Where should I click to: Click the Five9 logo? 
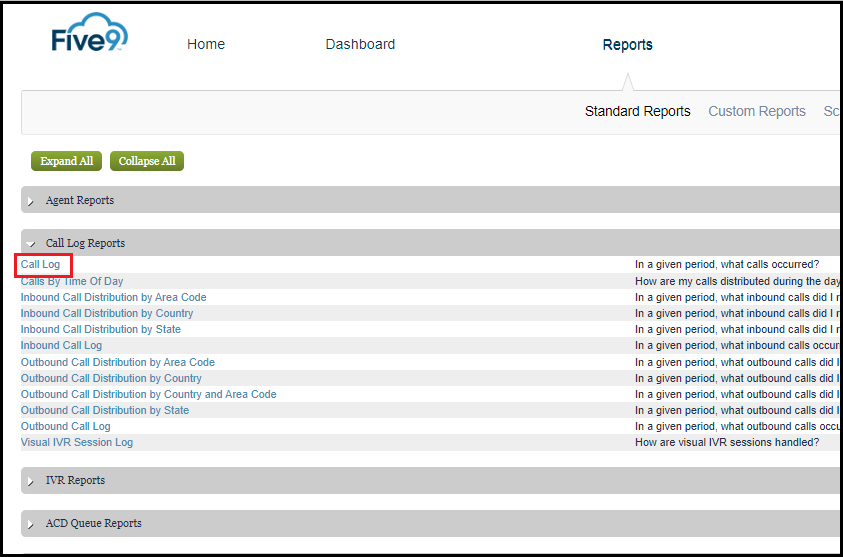coord(90,33)
